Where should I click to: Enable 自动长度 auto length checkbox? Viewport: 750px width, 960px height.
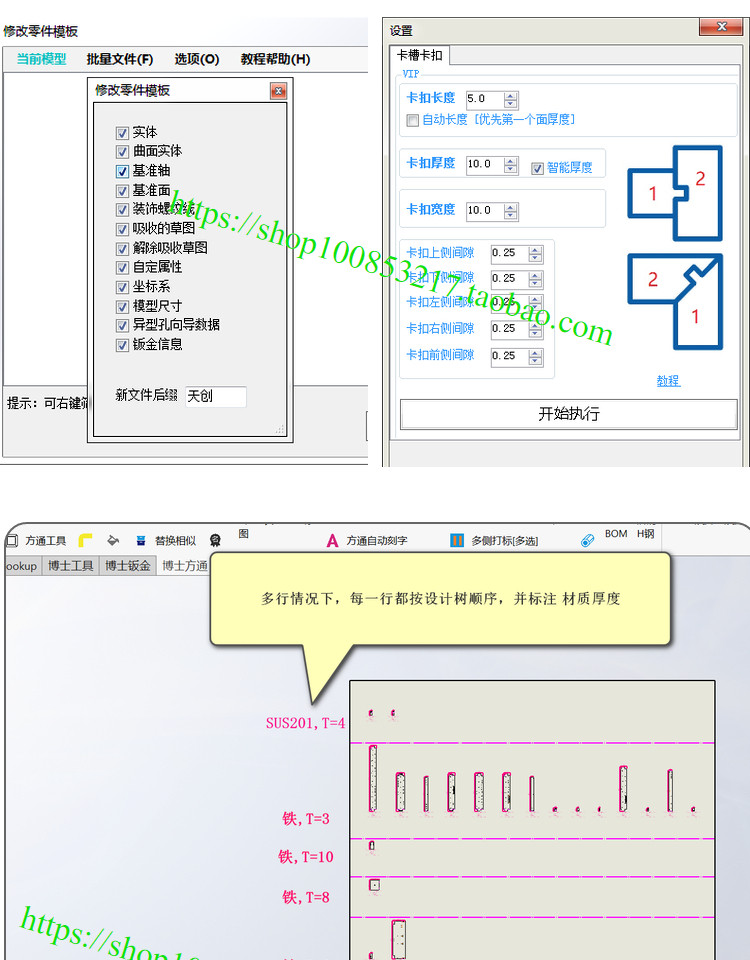(x=413, y=120)
